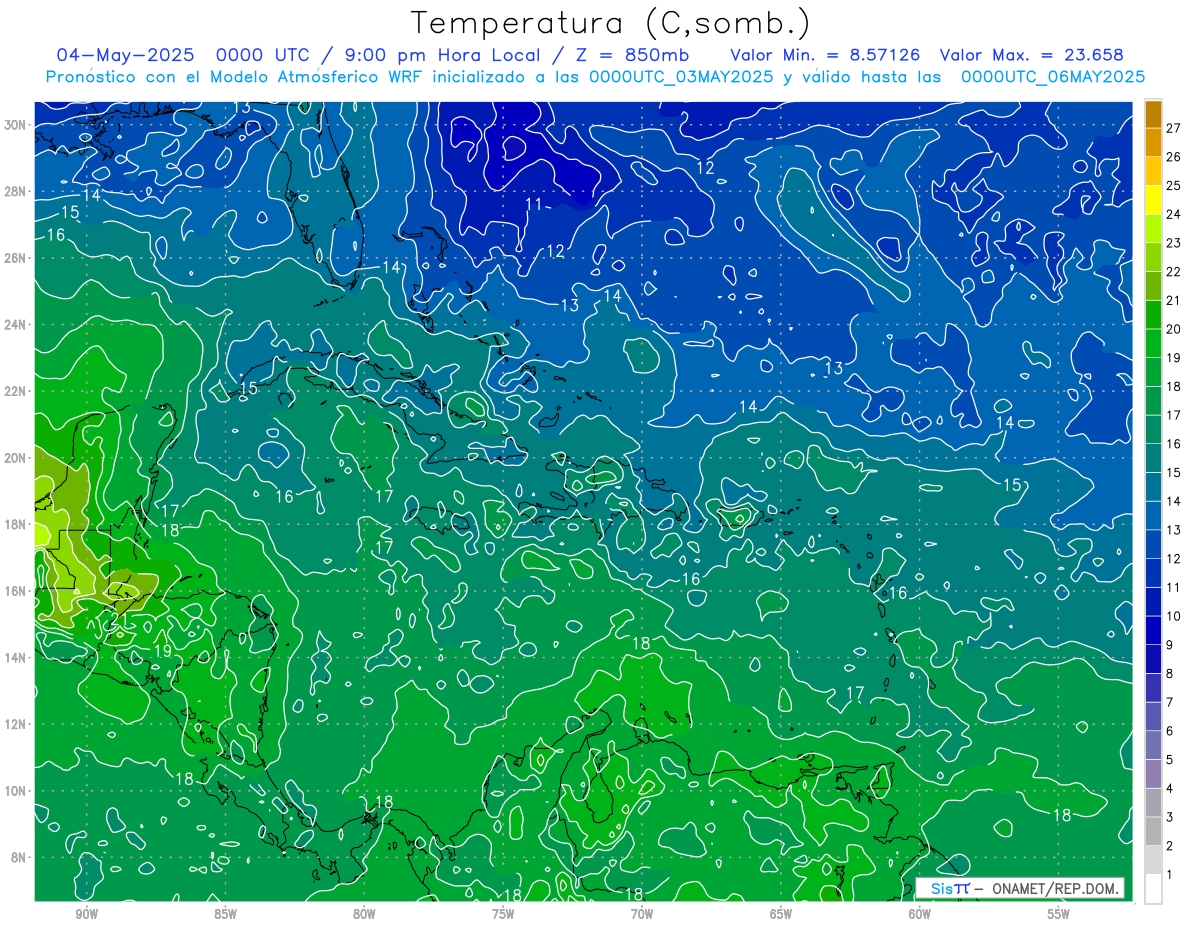
Task: Select the forecast date "04-May-2025"
Action: (126, 55)
